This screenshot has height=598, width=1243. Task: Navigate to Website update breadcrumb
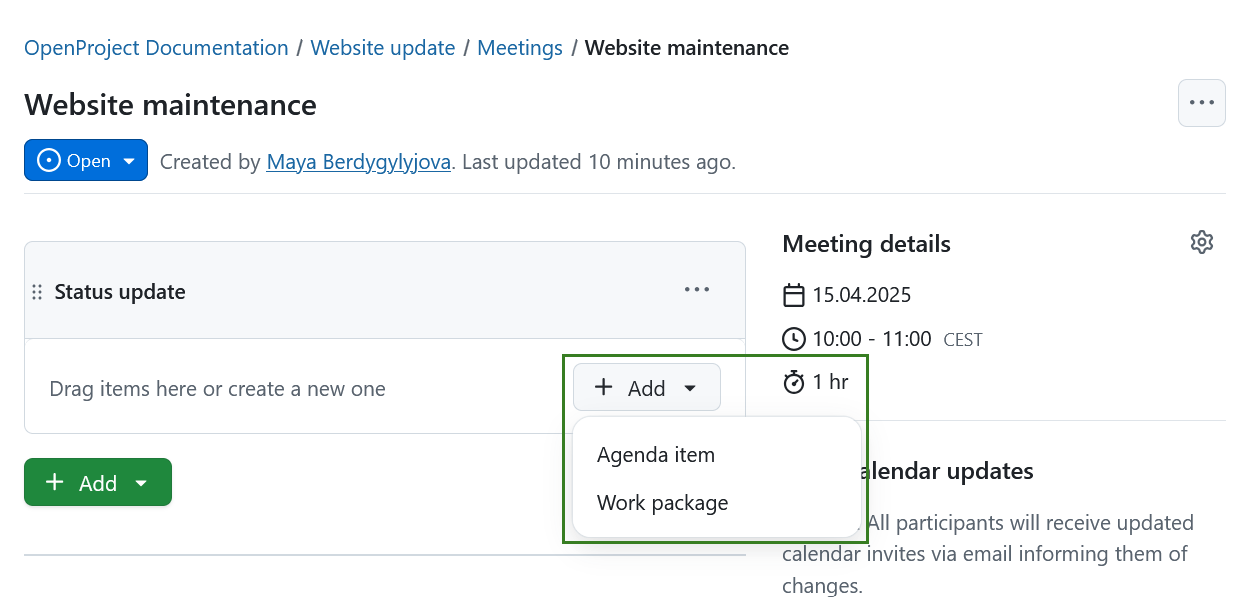coord(383,48)
